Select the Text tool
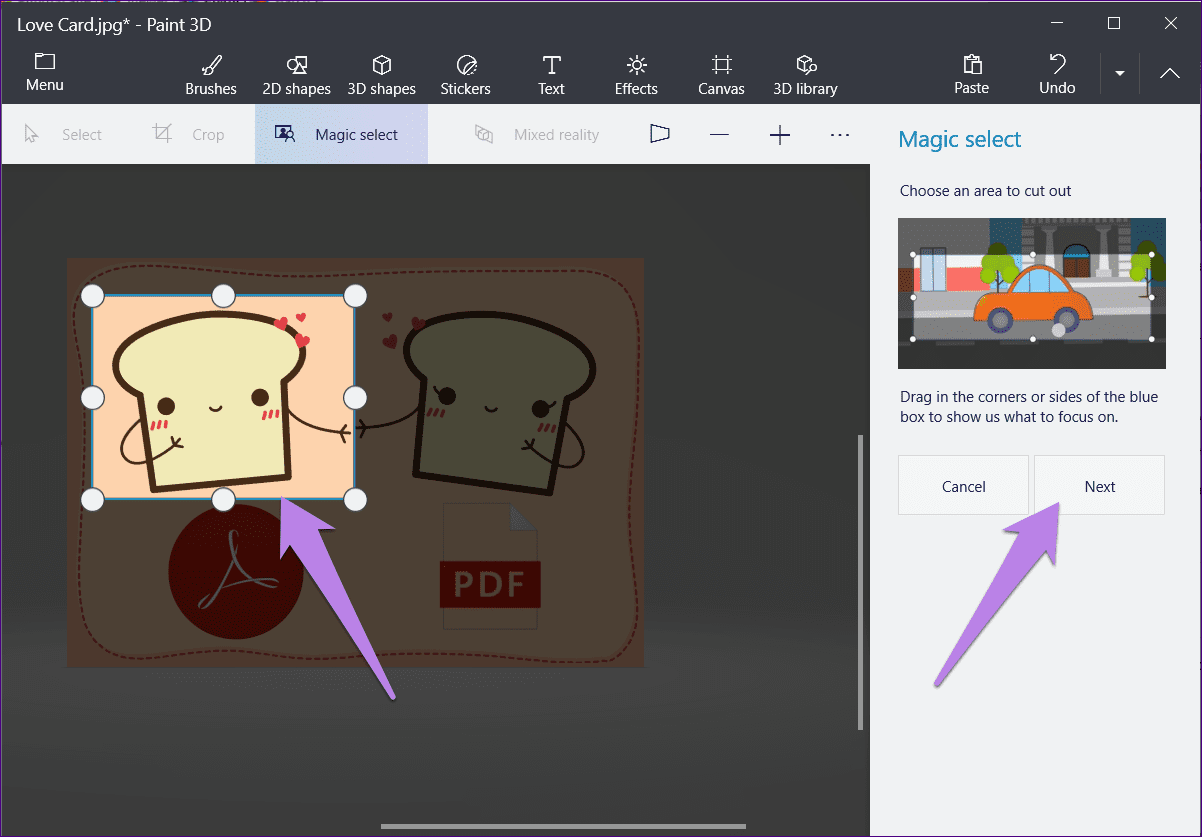Viewport: 1202px width, 837px height. 551,75
